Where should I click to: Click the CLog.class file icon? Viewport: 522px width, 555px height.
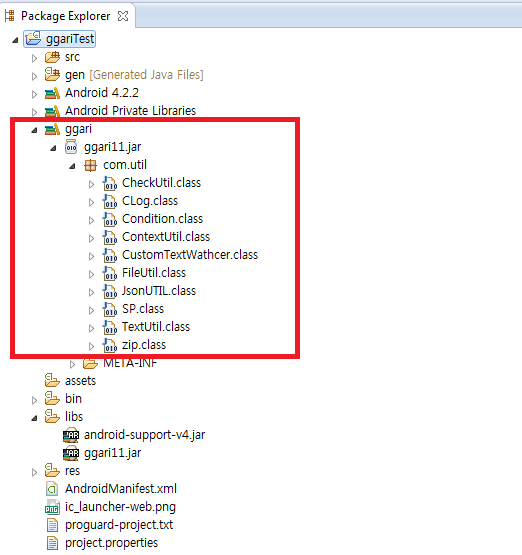110,201
